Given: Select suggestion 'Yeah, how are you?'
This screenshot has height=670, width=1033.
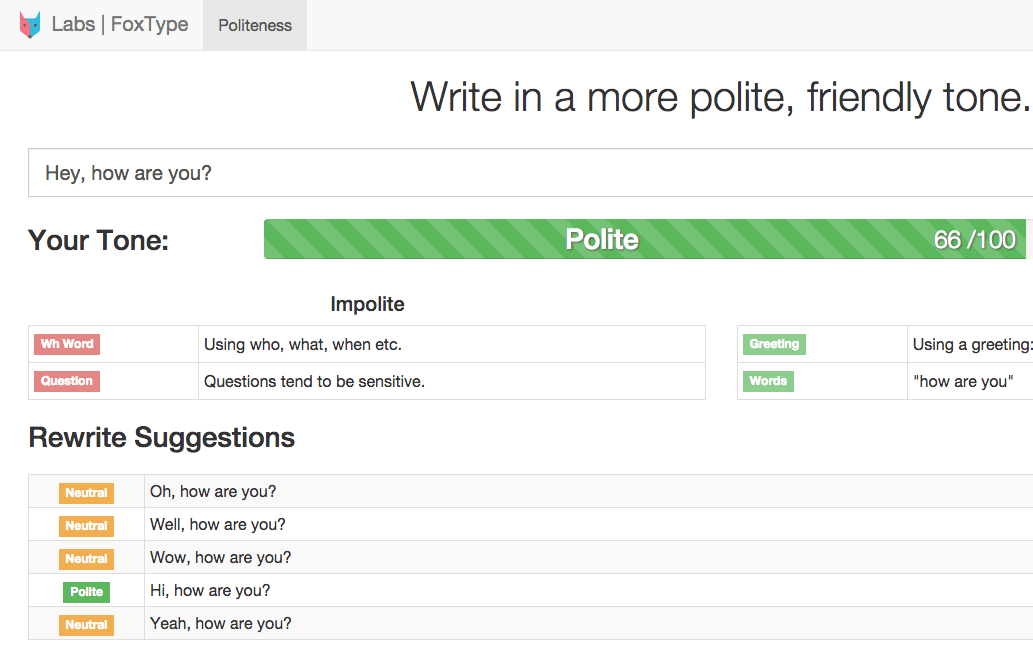Looking at the screenshot, I should pos(221,624).
